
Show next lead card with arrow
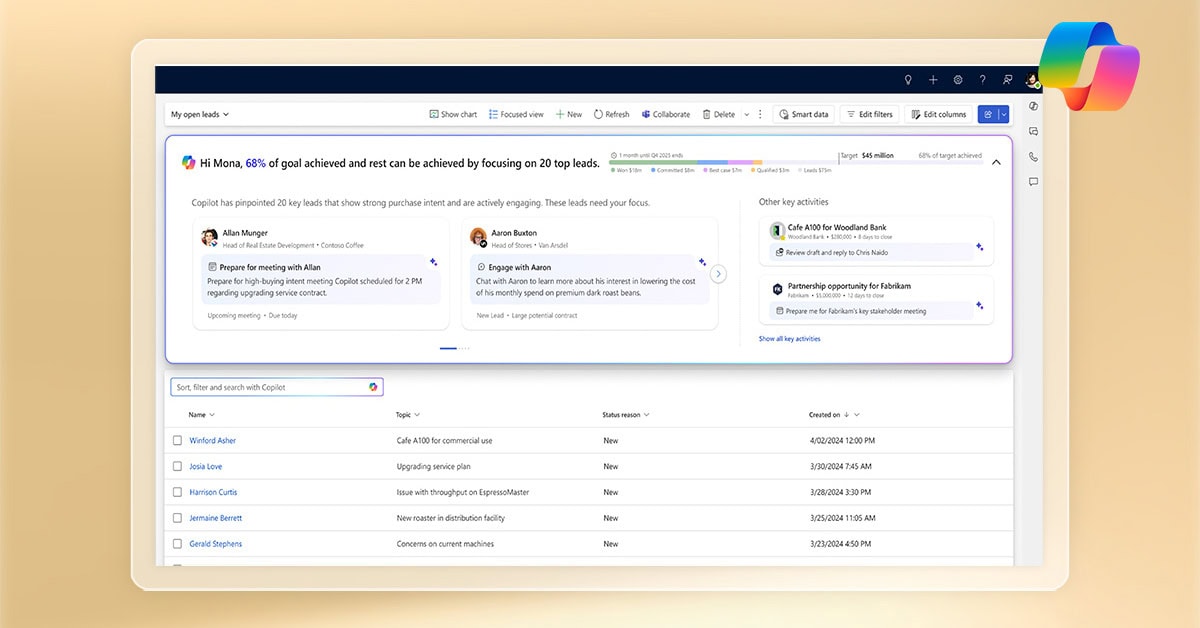[718, 273]
